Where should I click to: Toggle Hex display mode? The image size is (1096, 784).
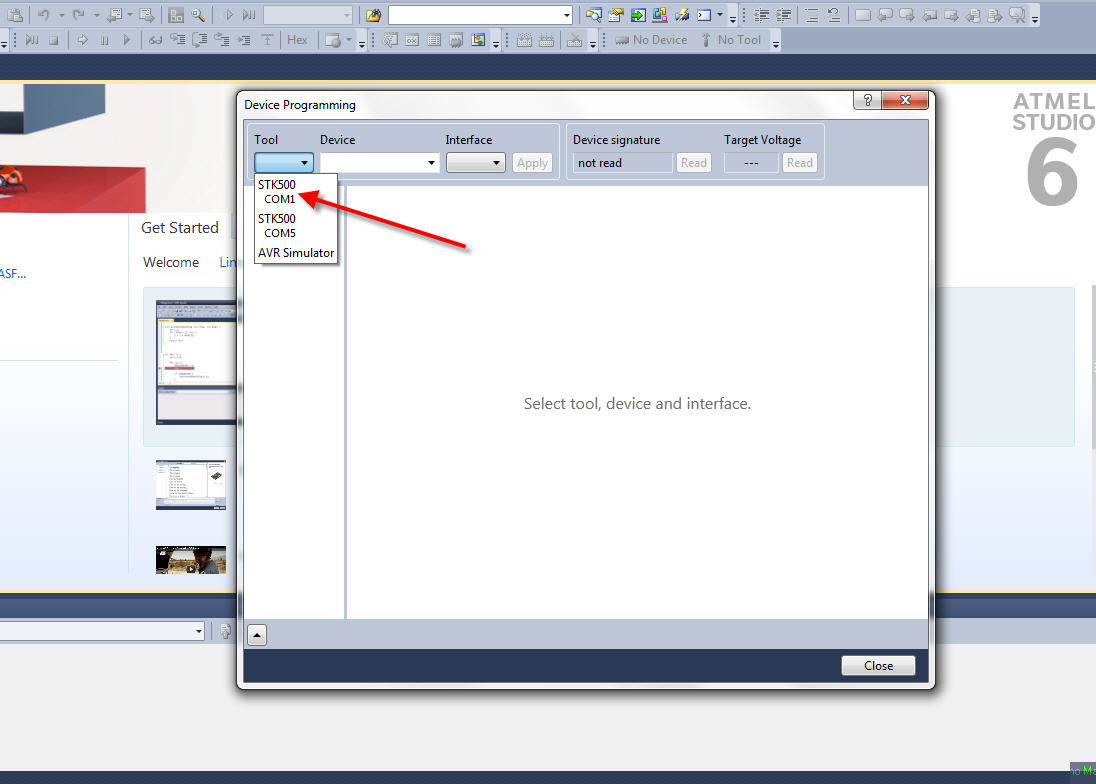pyautogui.click(x=297, y=40)
